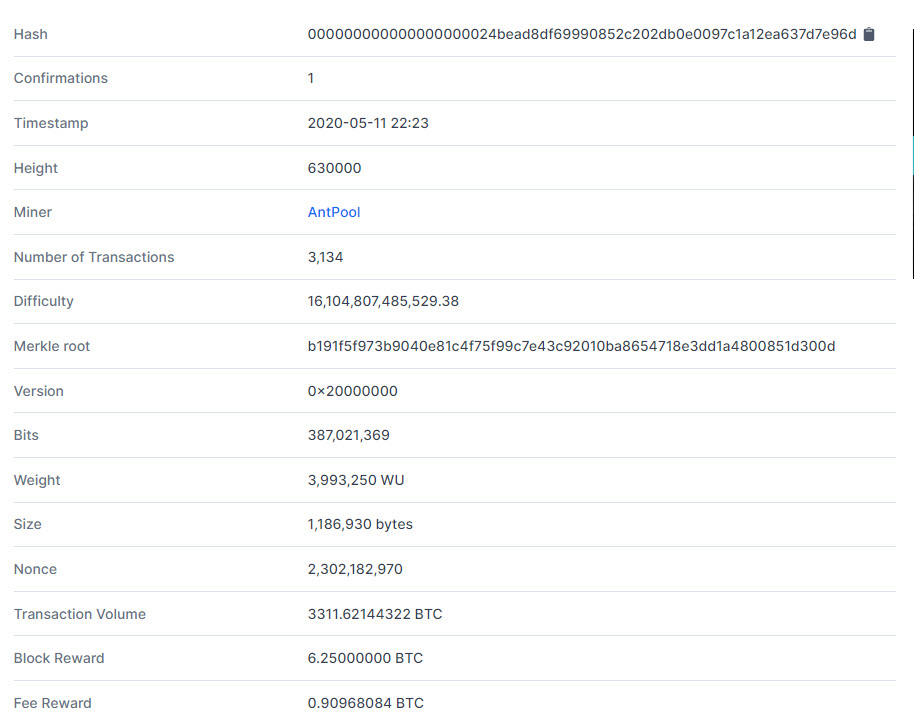Select timestamp value 2020-05-11 22:23
The width and height of the screenshot is (914, 722).
[368, 123]
